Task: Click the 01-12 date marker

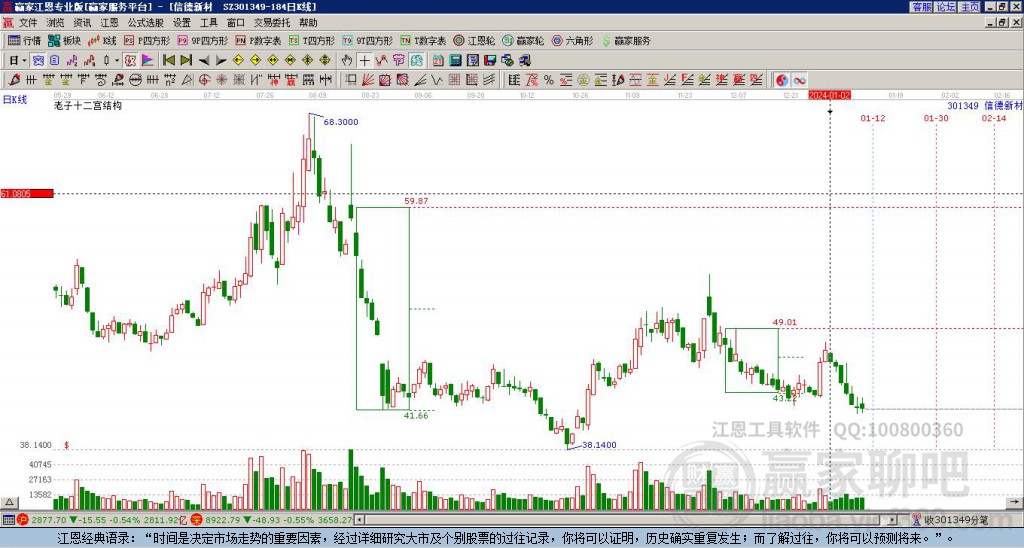Action: click(x=872, y=118)
